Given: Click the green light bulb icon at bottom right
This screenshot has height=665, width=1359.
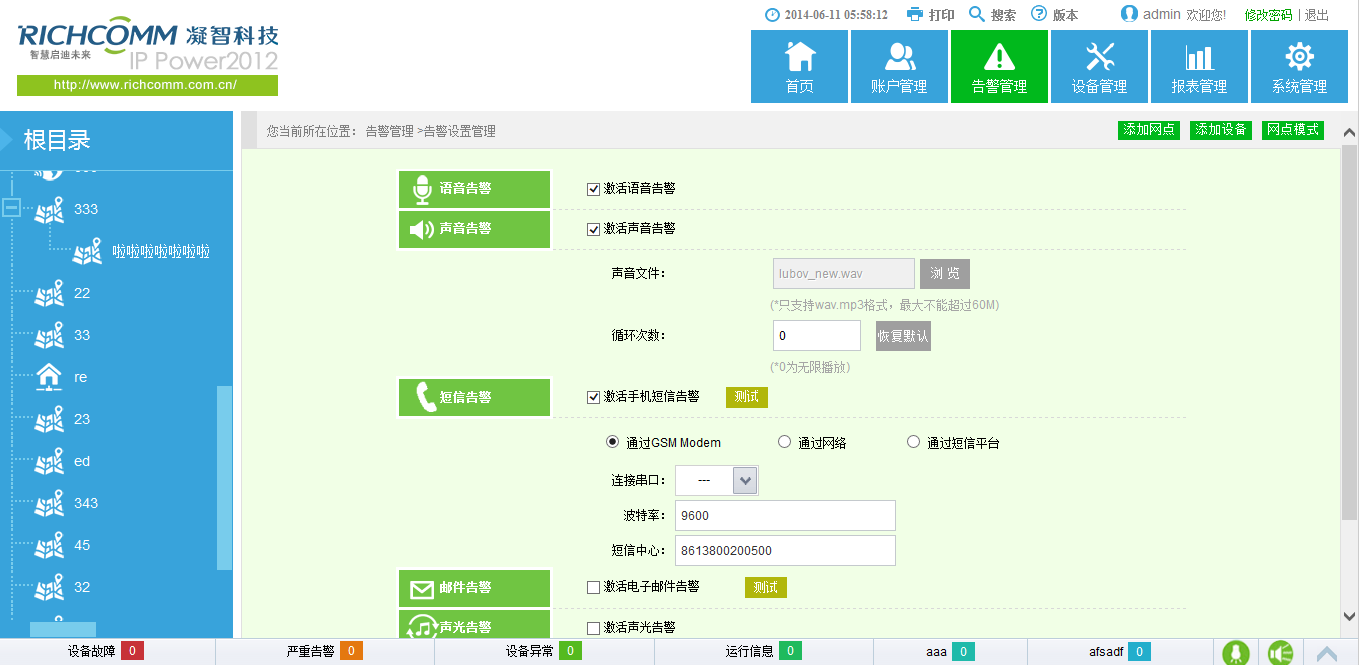Looking at the screenshot, I should point(1236,651).
